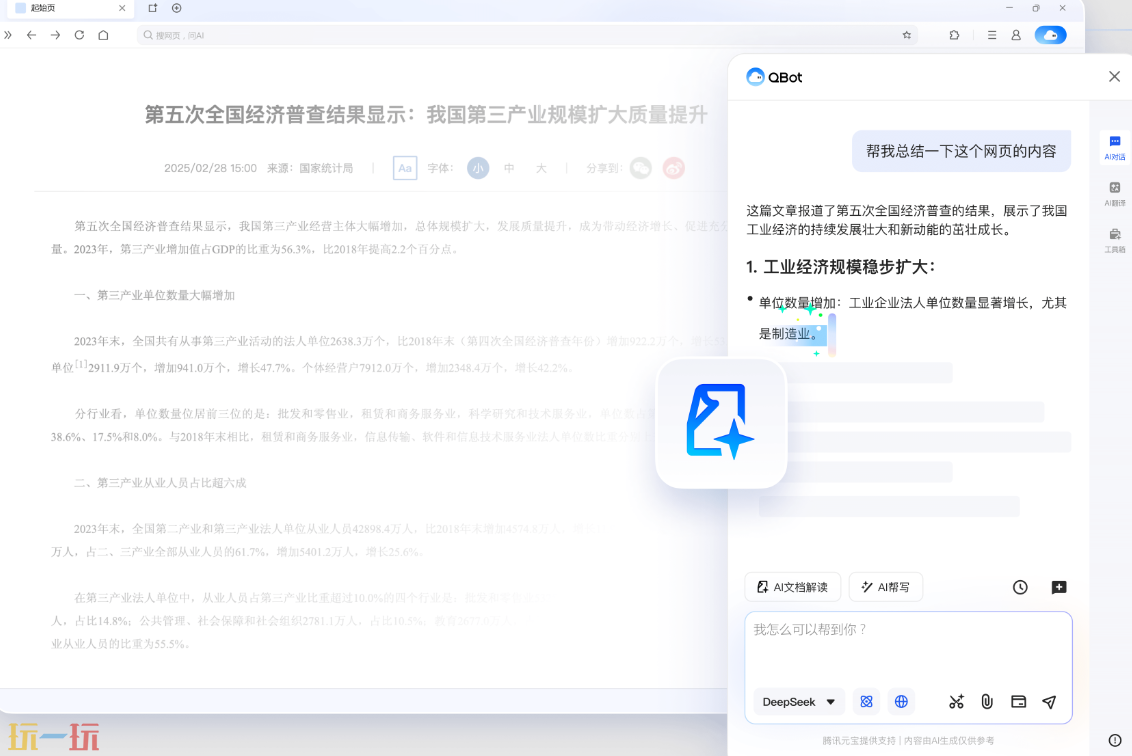
Task: Click the paperclip attachment icon
Action: [x=987, y=702]
